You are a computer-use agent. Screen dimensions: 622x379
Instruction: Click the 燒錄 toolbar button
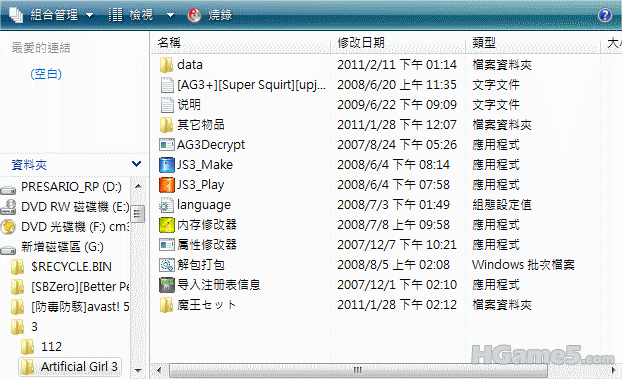[x=210, y=15]
